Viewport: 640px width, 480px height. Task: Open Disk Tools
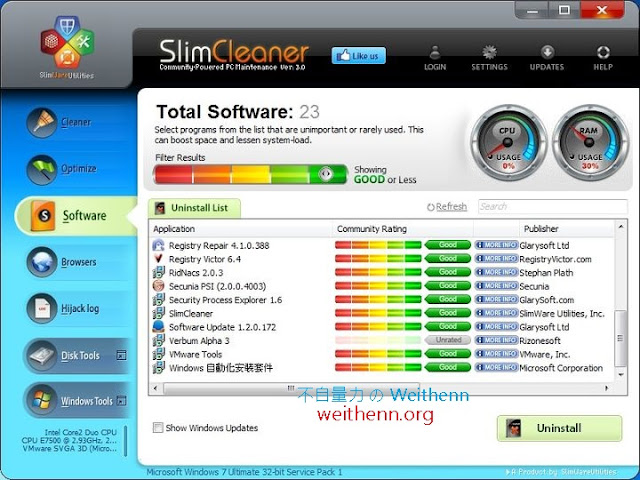coord(78,356)
